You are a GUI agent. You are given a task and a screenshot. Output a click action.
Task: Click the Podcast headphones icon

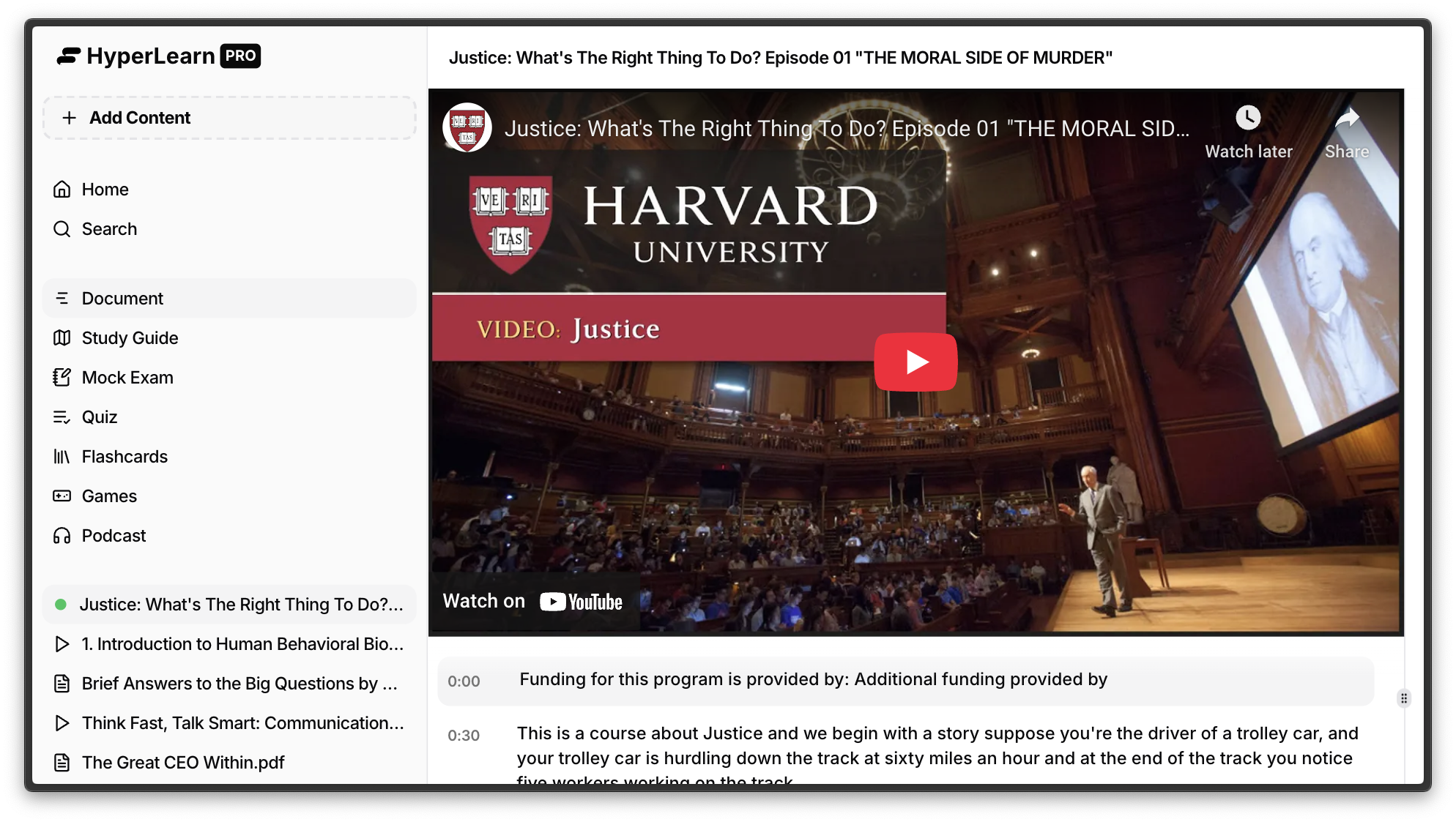coord(62,536)
